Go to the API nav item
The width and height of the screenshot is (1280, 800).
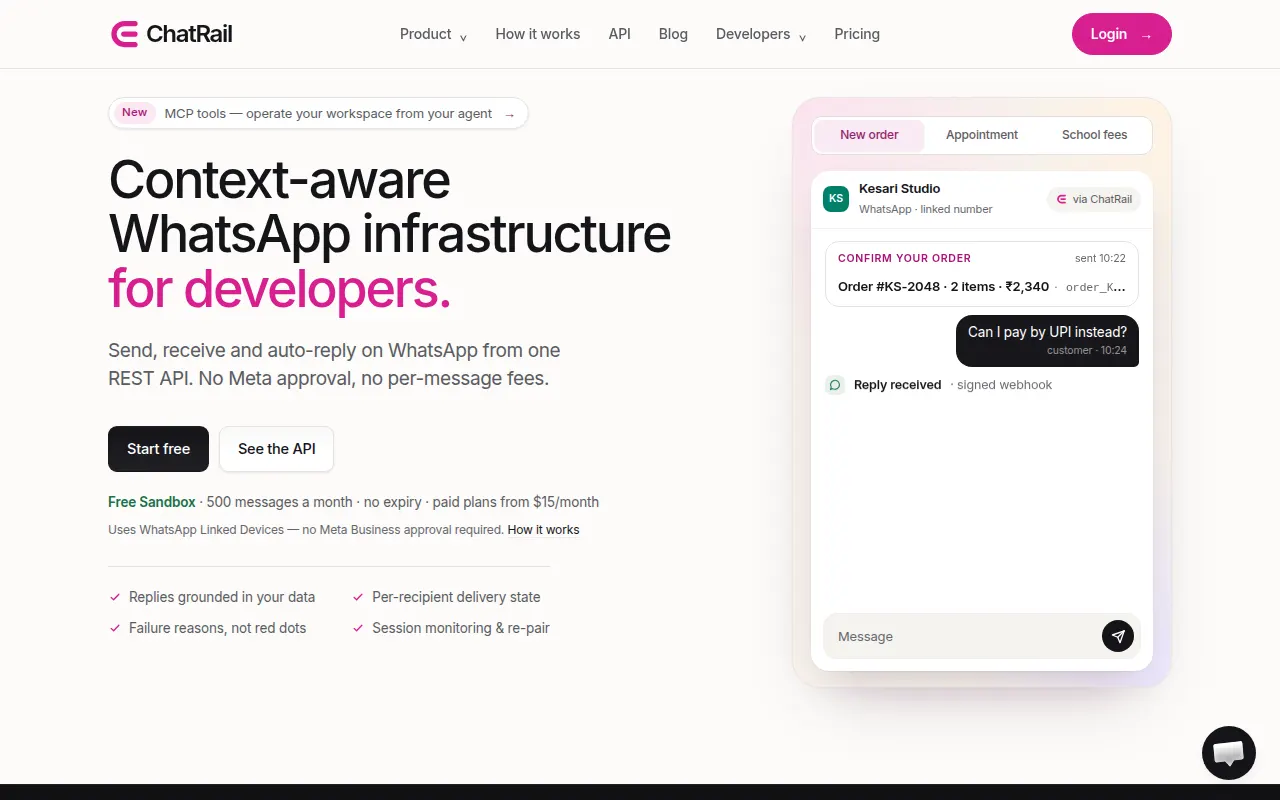(620, 34)
